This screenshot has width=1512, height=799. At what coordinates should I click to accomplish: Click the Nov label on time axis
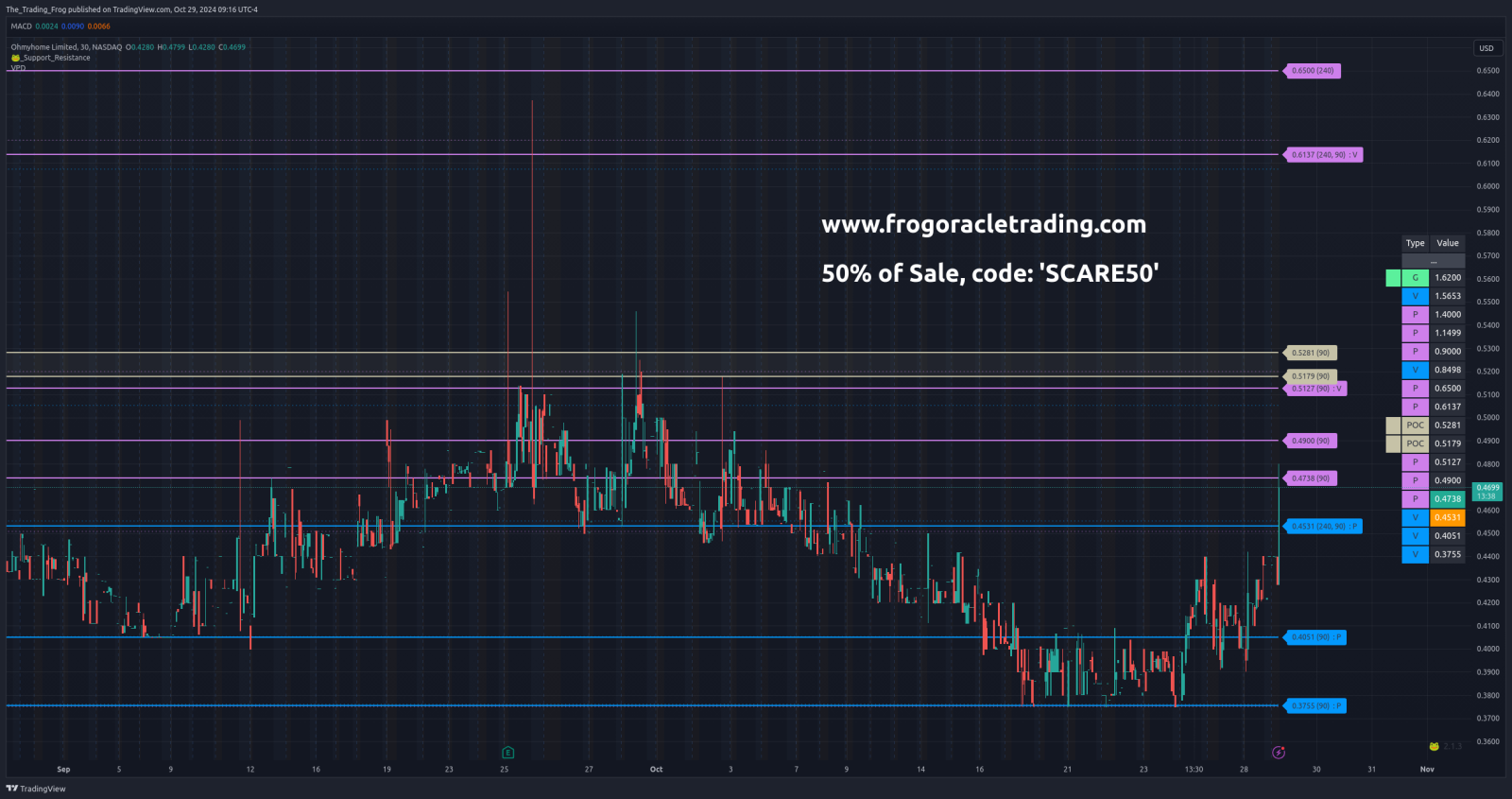tap(1427, 770)
